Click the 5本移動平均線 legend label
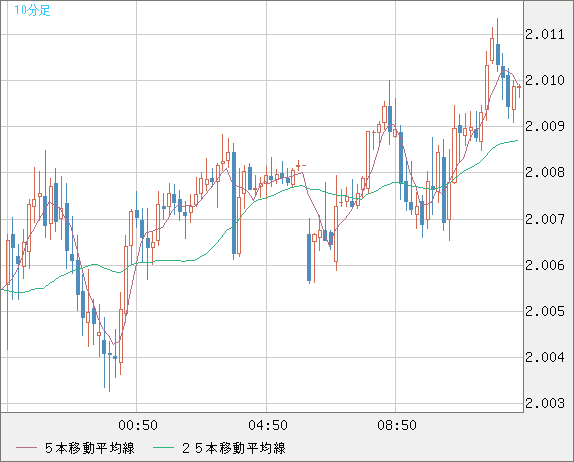The width and height of the screenshot is (574, 462). (x=90, y=448)
